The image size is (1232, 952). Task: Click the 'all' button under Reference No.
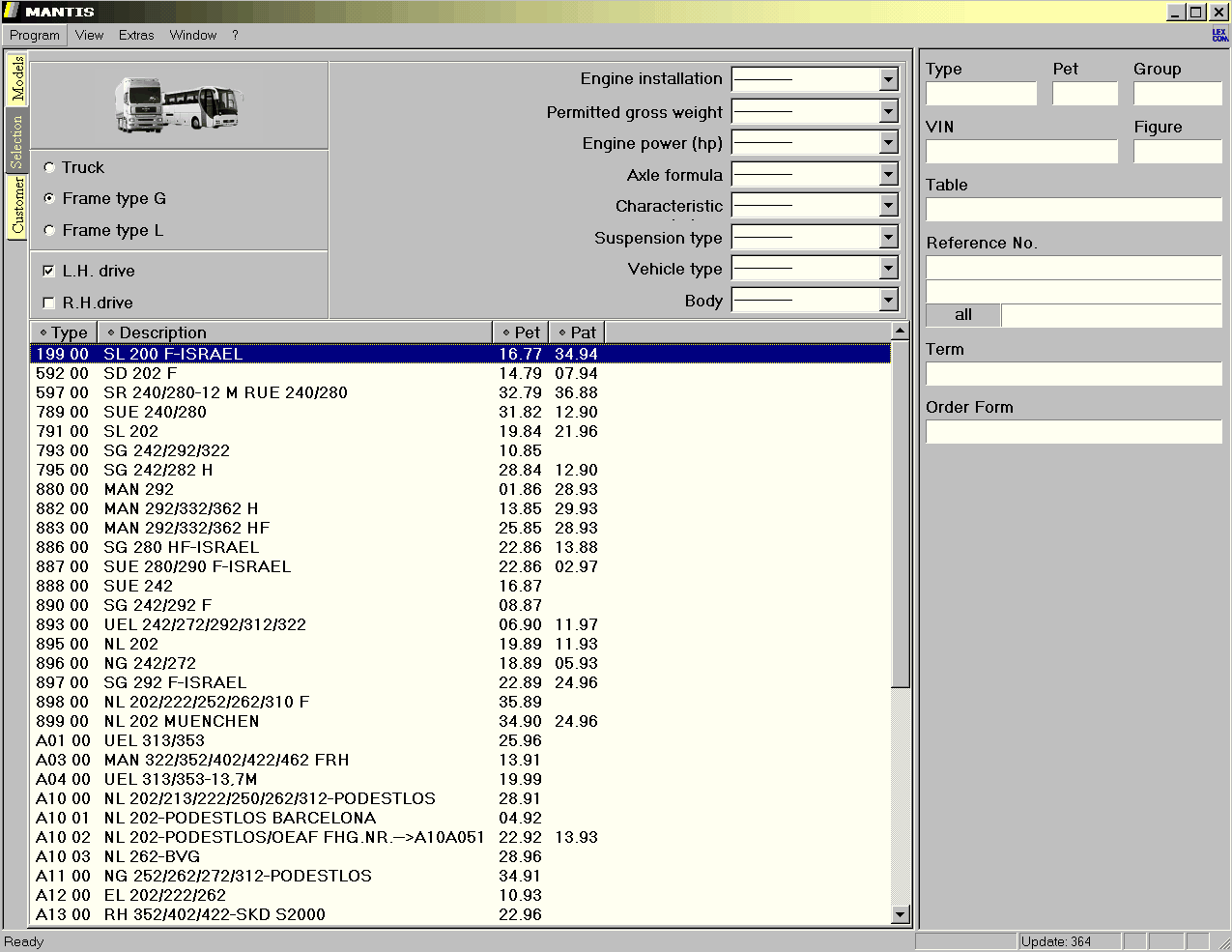tap(963, 315)
